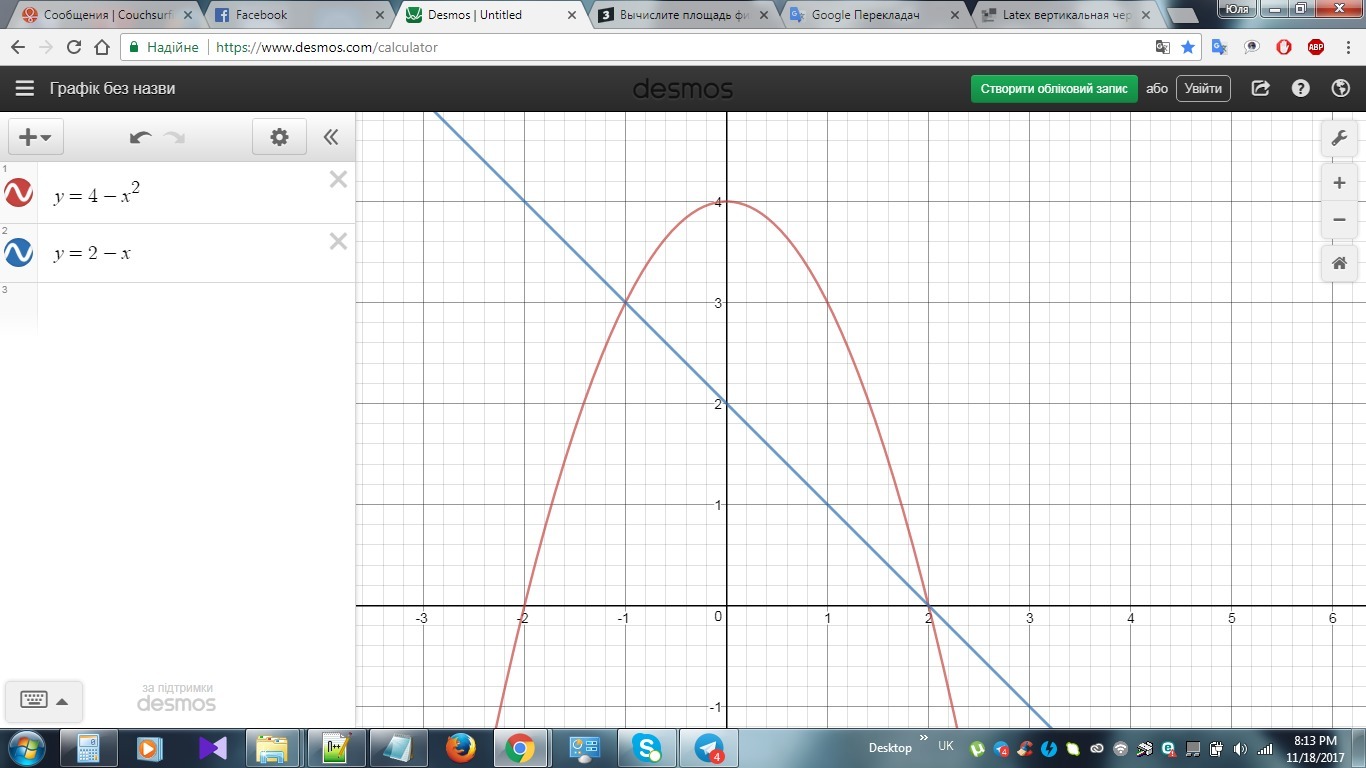
Task: Open the Chrome three-dot menu
Action: [x=1348, y=47]
